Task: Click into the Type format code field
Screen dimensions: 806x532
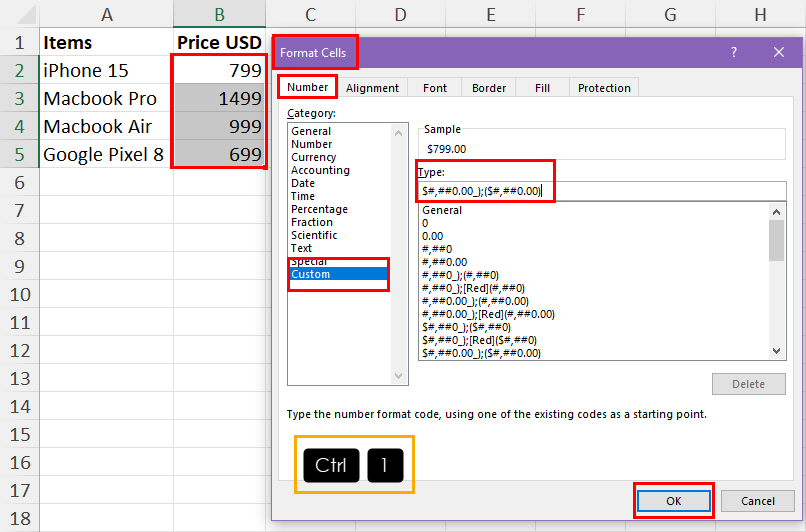Action: click(602, 191)
